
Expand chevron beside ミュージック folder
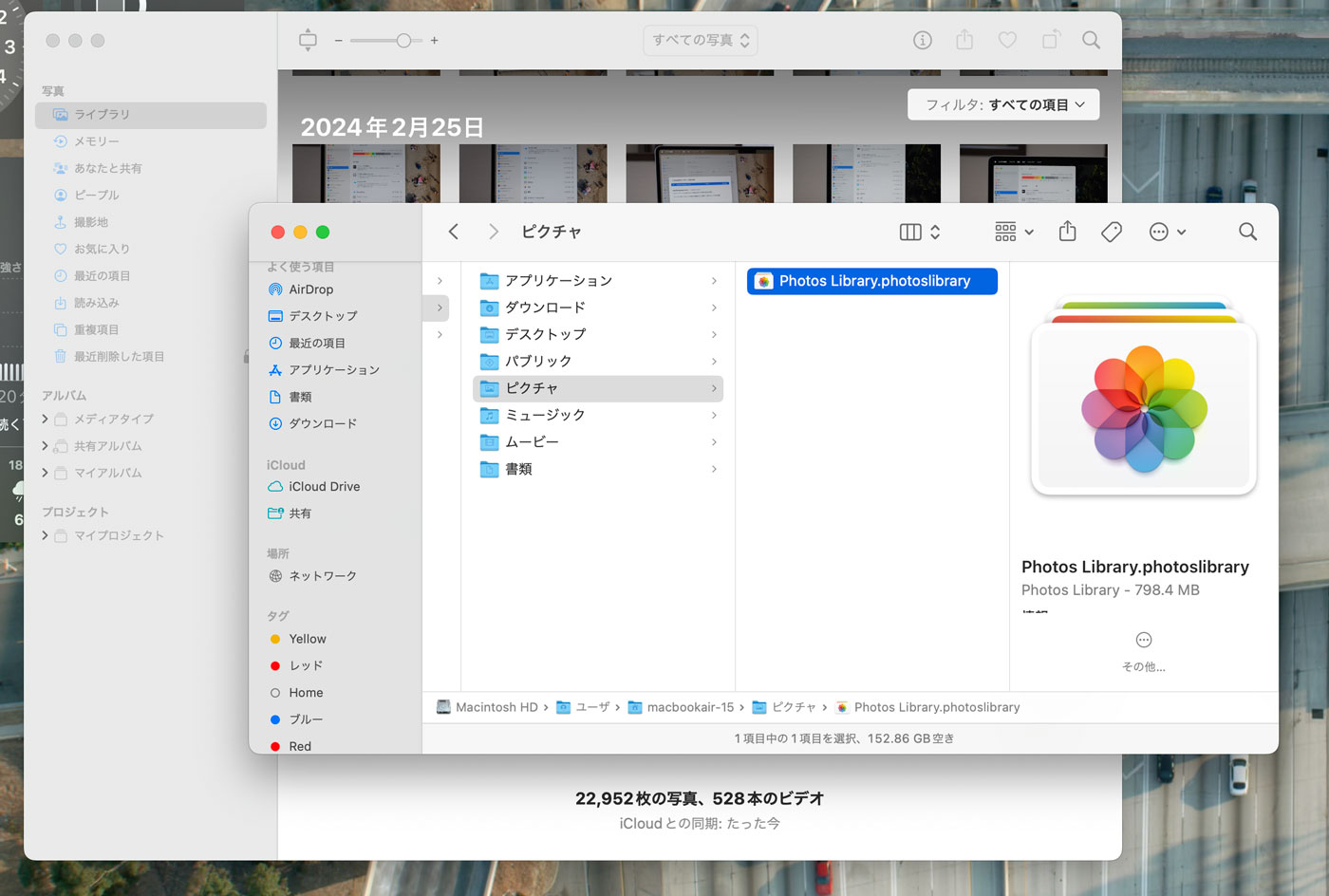714,415
